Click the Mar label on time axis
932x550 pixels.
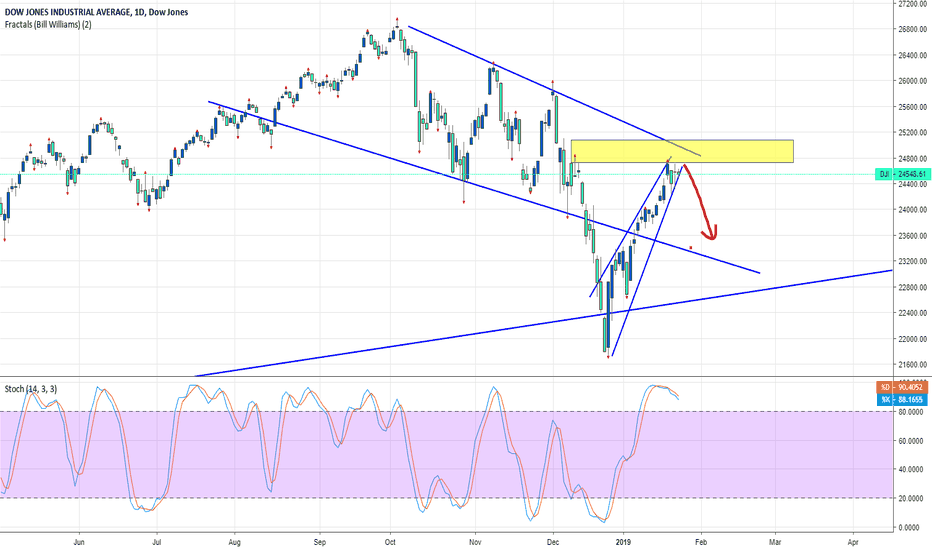775,542
